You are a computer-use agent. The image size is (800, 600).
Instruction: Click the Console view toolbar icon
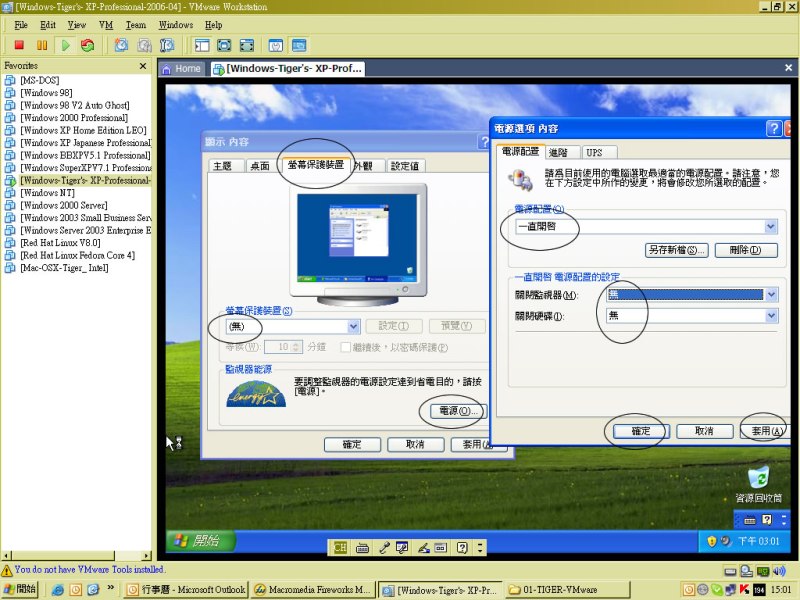[299, 45]
